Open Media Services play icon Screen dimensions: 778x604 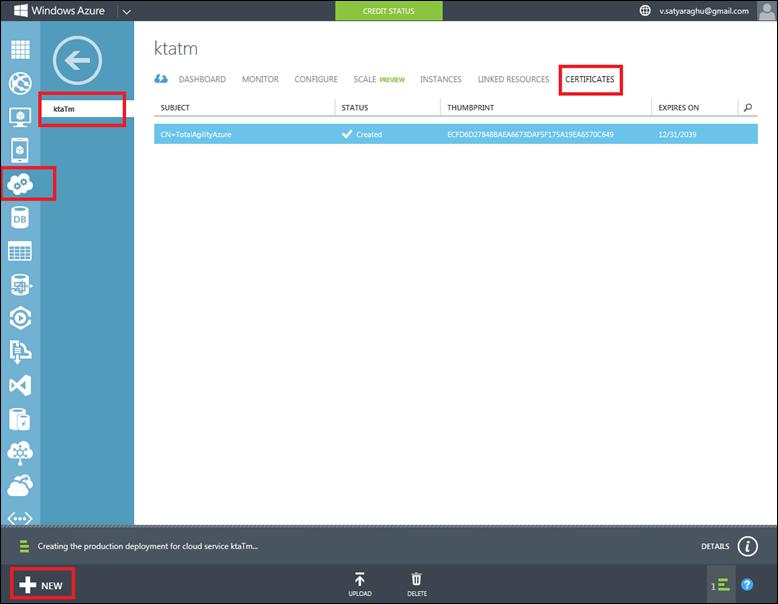[x=20, y=318]
